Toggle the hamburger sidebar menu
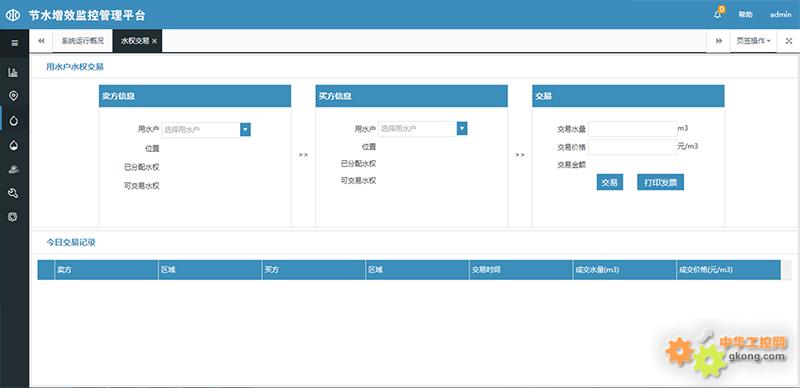800x388 pixels. 14,43
